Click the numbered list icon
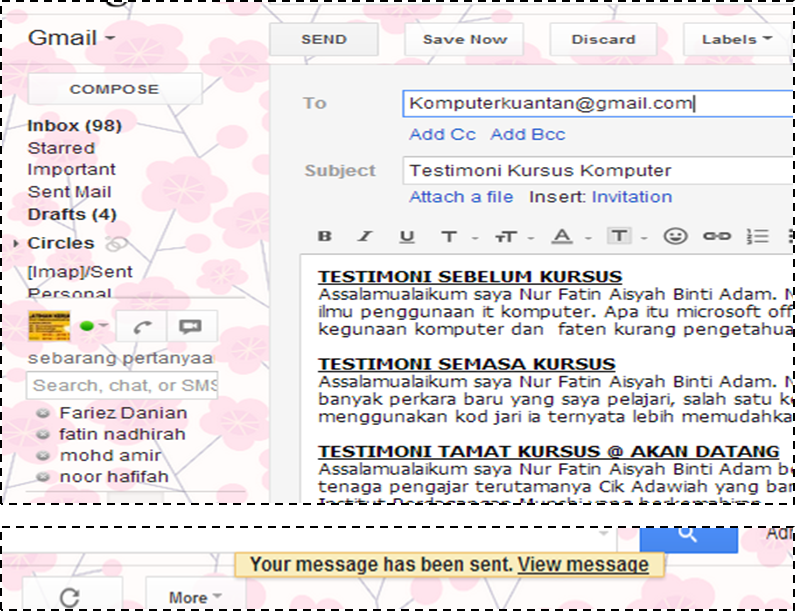 758,236
